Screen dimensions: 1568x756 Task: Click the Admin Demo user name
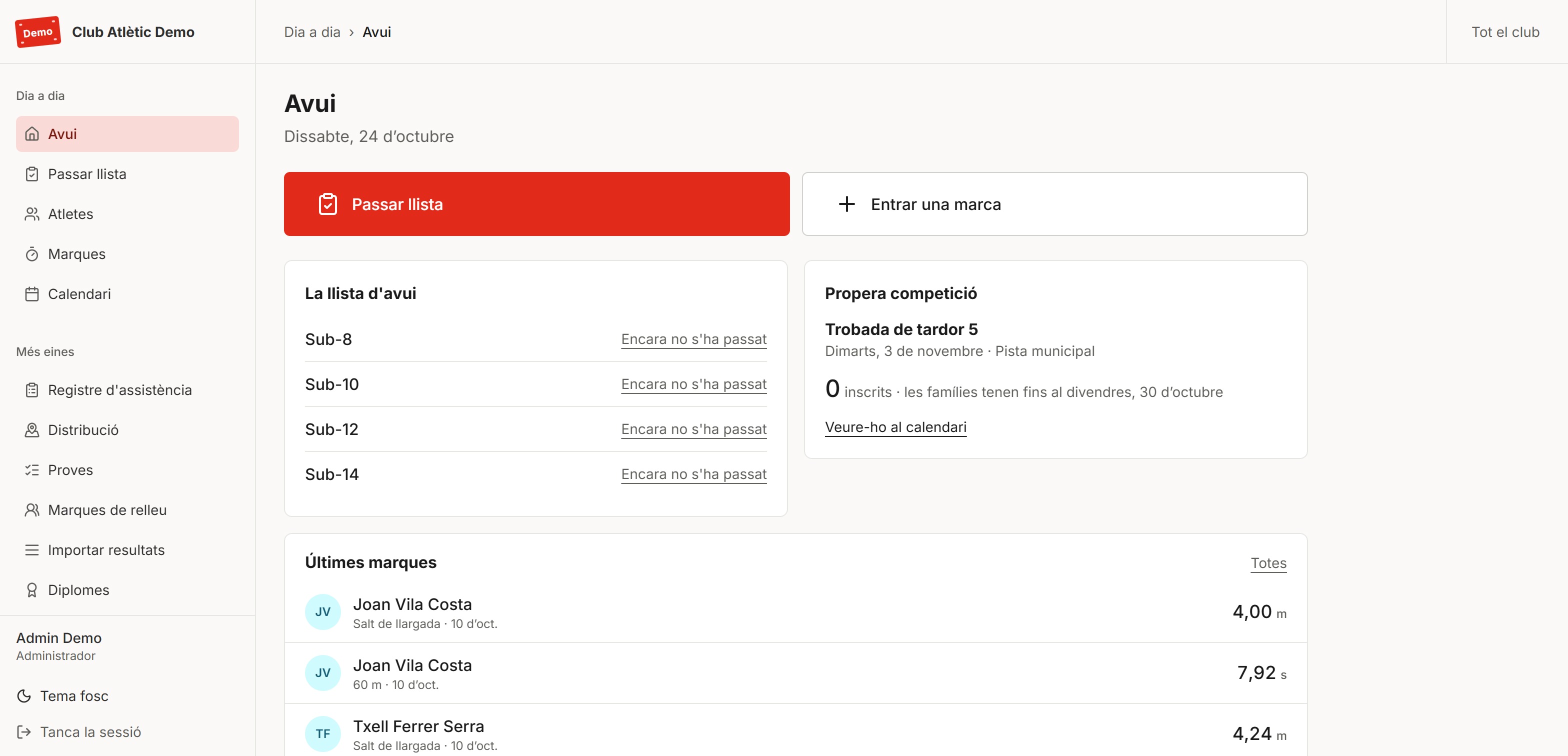(x=59, y=638)
